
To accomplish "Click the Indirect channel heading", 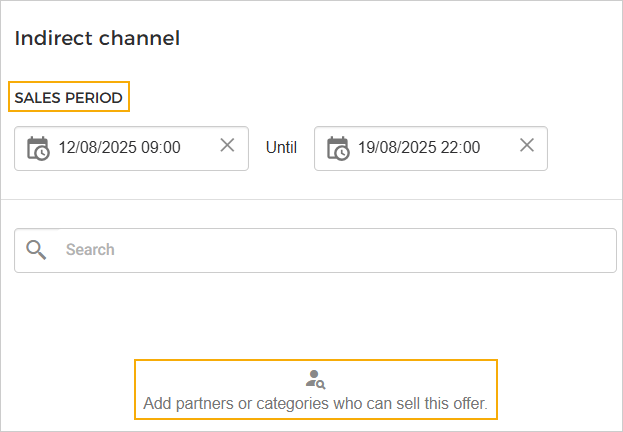I will pos(97,39).
